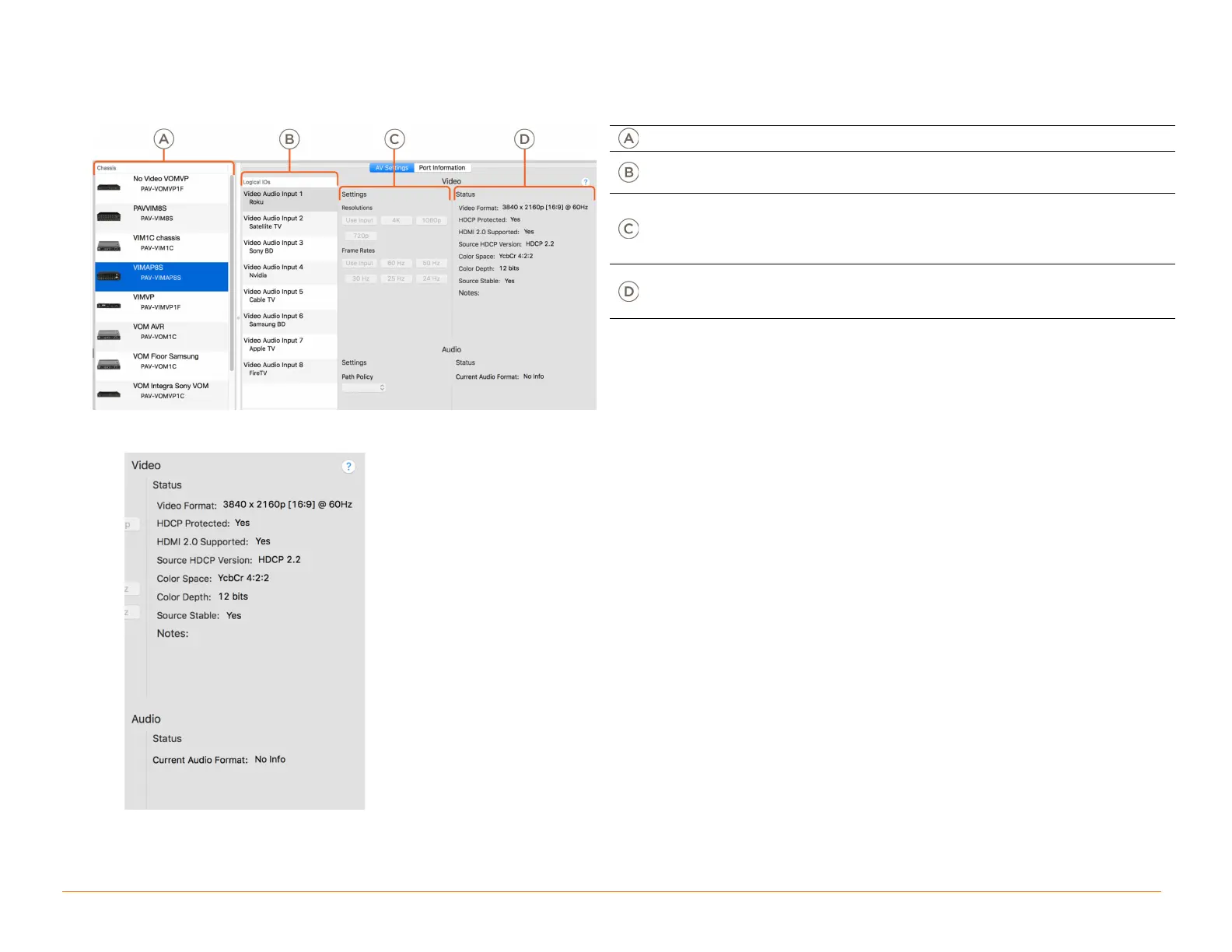This screenshot has width=1232, height=952.
Task: Open Video help in the AV Settings window
Action: (586, 181)
